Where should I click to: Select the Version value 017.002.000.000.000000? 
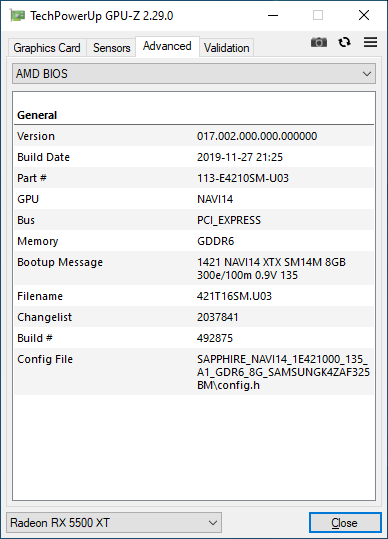tap(257, 136)
